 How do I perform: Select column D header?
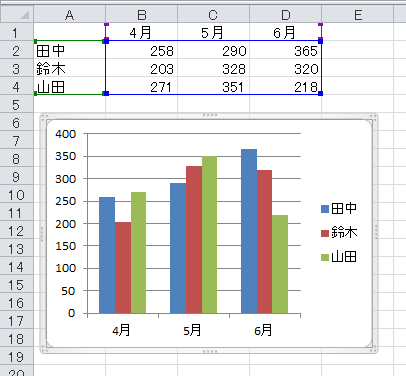coord(286,15)
